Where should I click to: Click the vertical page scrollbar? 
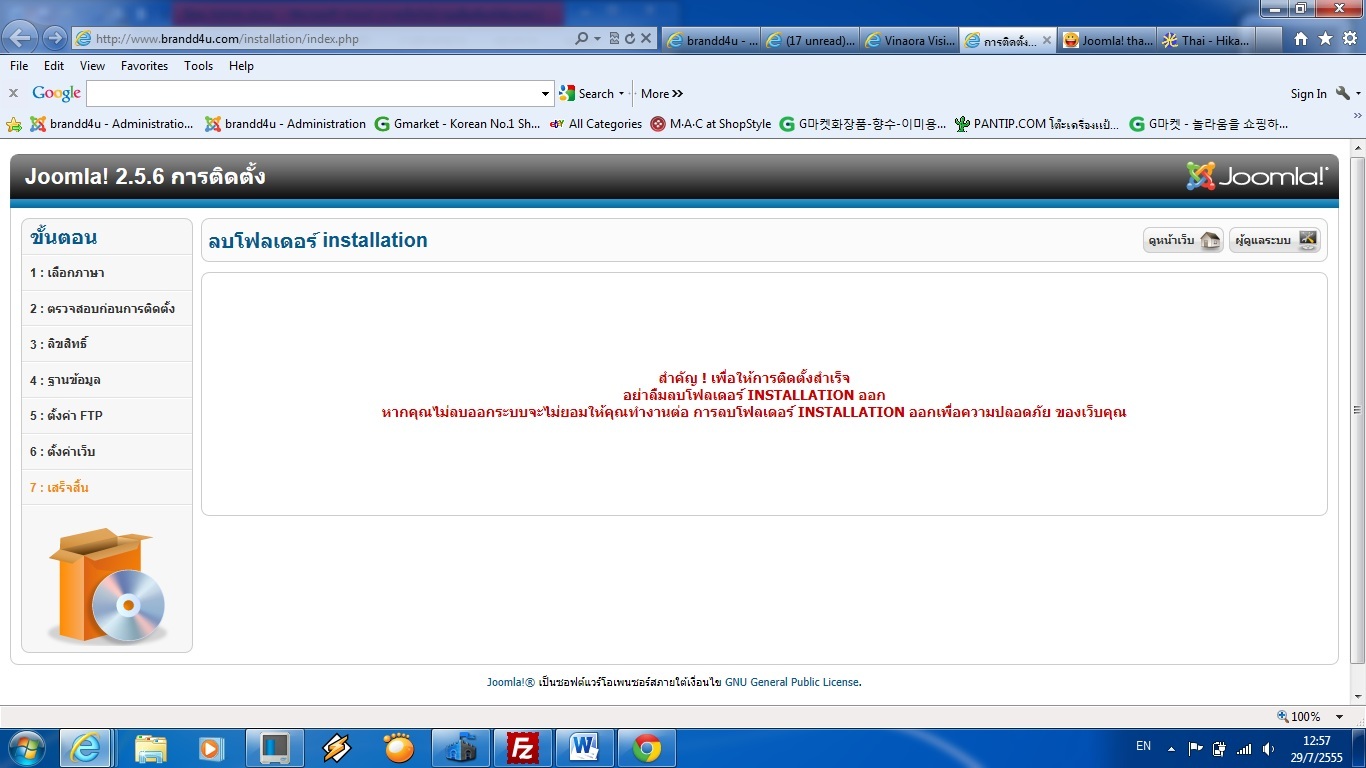click(1357, 410)
